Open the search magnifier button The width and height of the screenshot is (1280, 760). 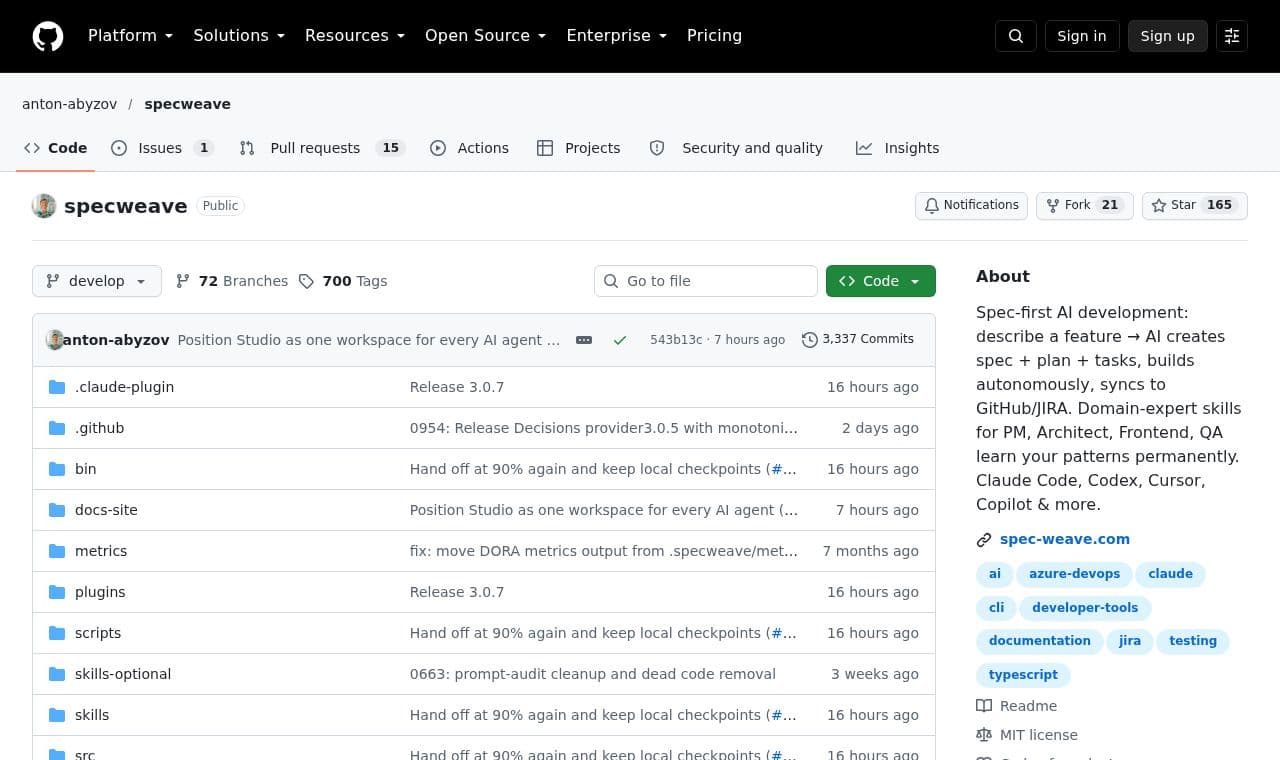click(1016, 36)
